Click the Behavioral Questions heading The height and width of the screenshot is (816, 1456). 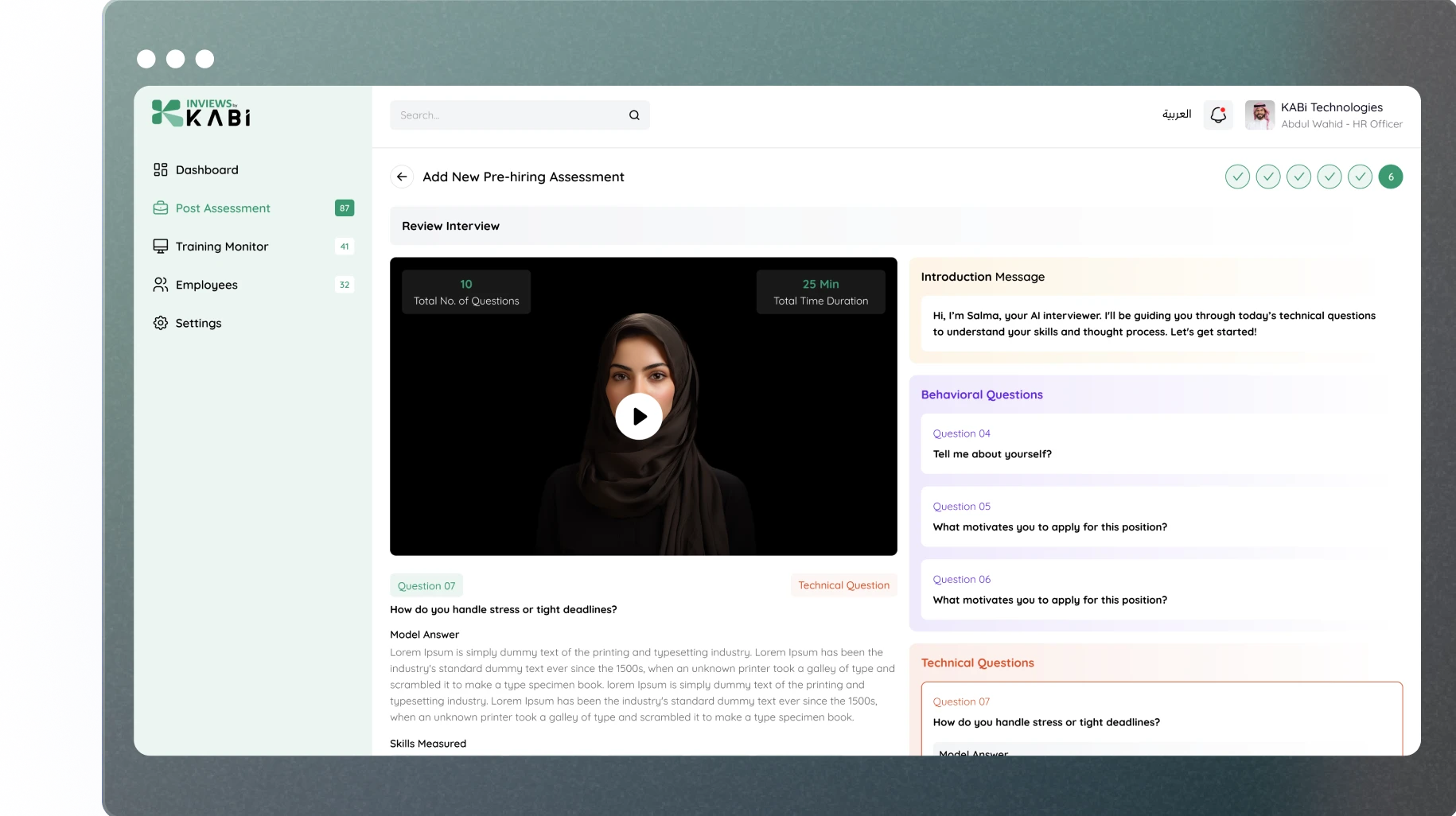(x=982, y=394)
